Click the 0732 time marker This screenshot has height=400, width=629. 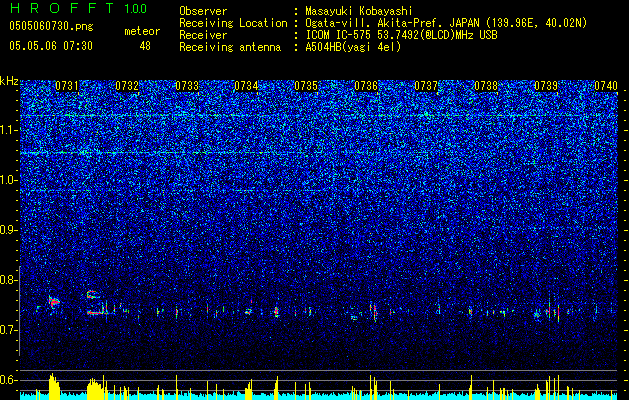pos(127,86)
